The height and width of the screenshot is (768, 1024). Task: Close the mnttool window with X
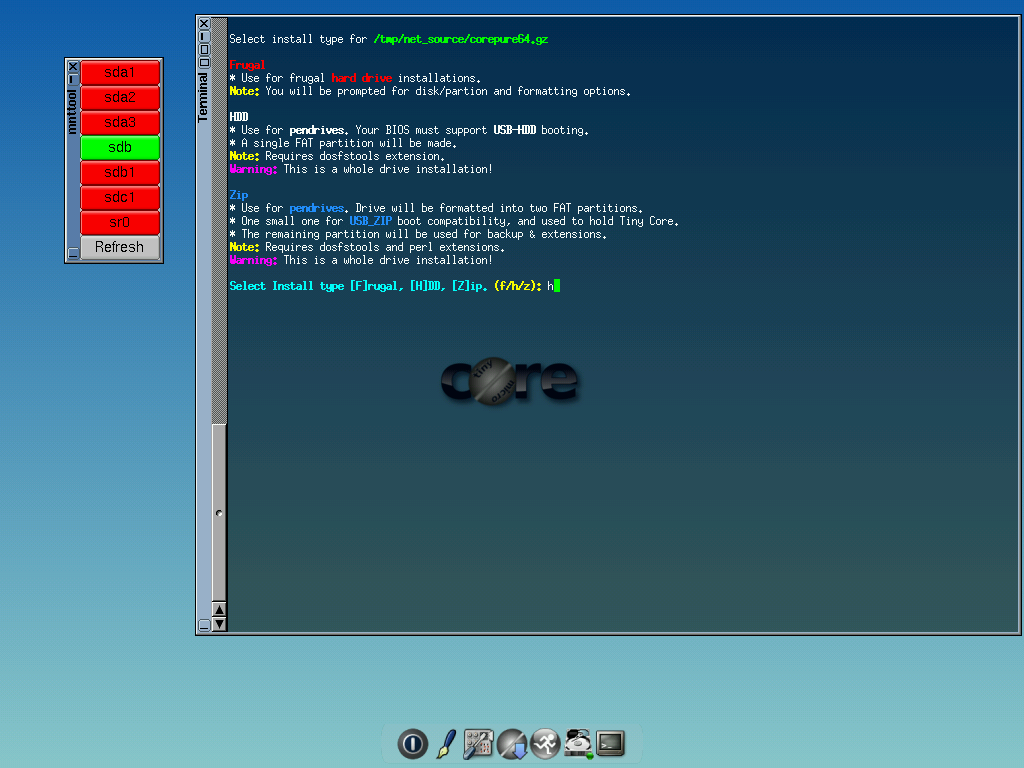[x=73, y=66]
